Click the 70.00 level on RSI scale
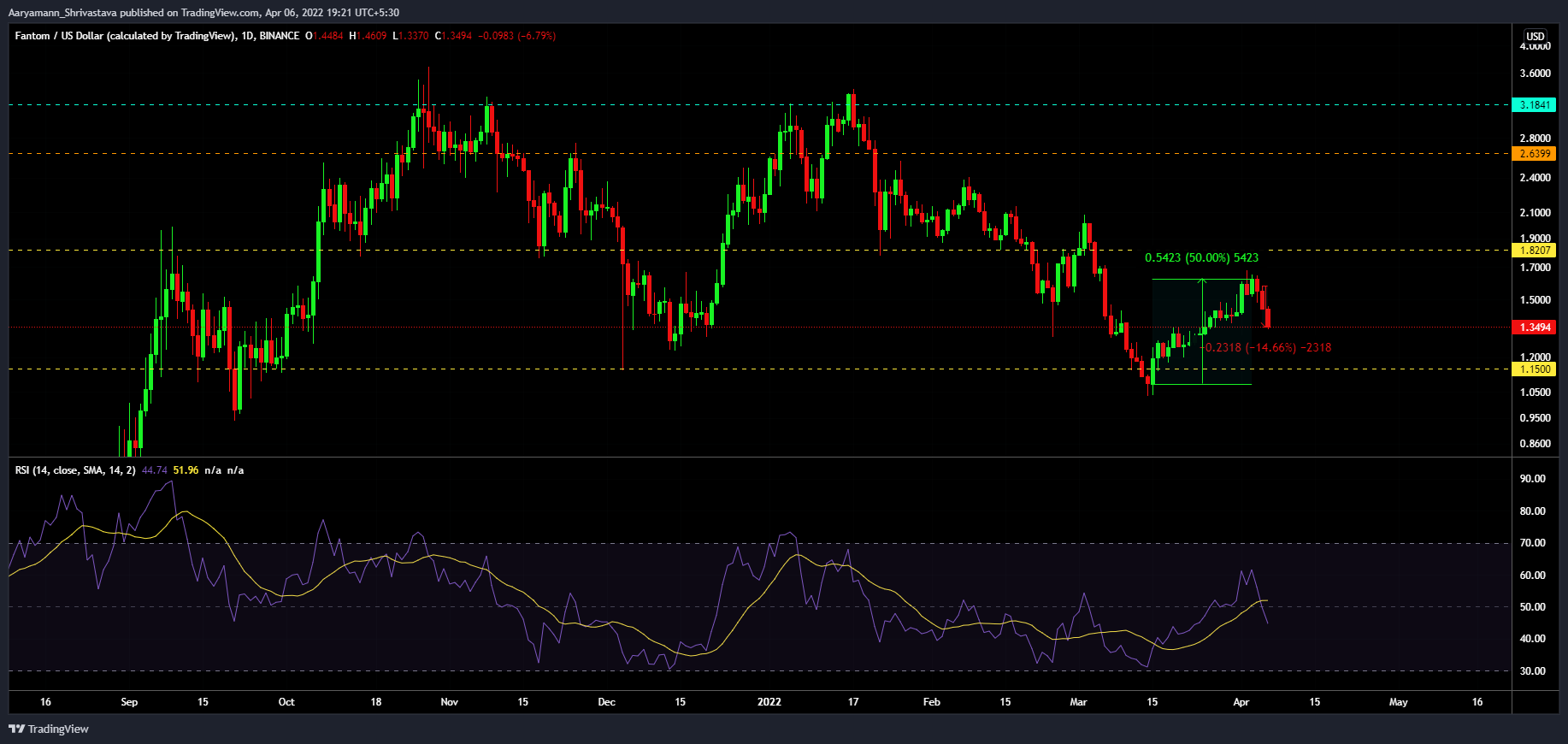Image resolution: width=1568 pixels, height=744 pixels. (1532, 543)
